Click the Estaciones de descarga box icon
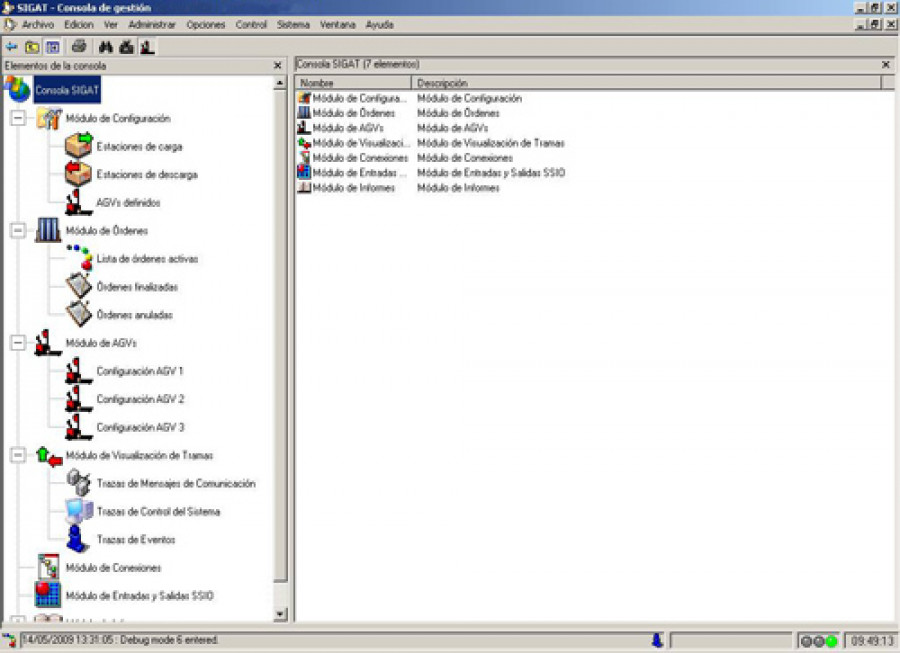 pyautogui.click(x=79, y=174)
